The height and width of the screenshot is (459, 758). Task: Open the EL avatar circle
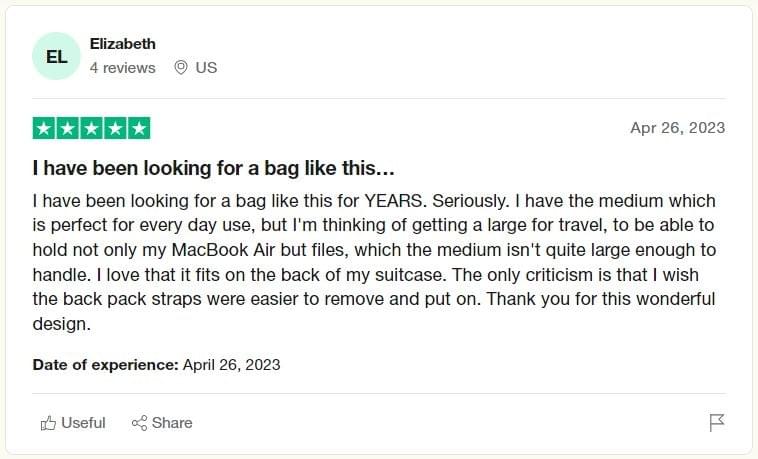pyautogui.click(x=57, y=56)
